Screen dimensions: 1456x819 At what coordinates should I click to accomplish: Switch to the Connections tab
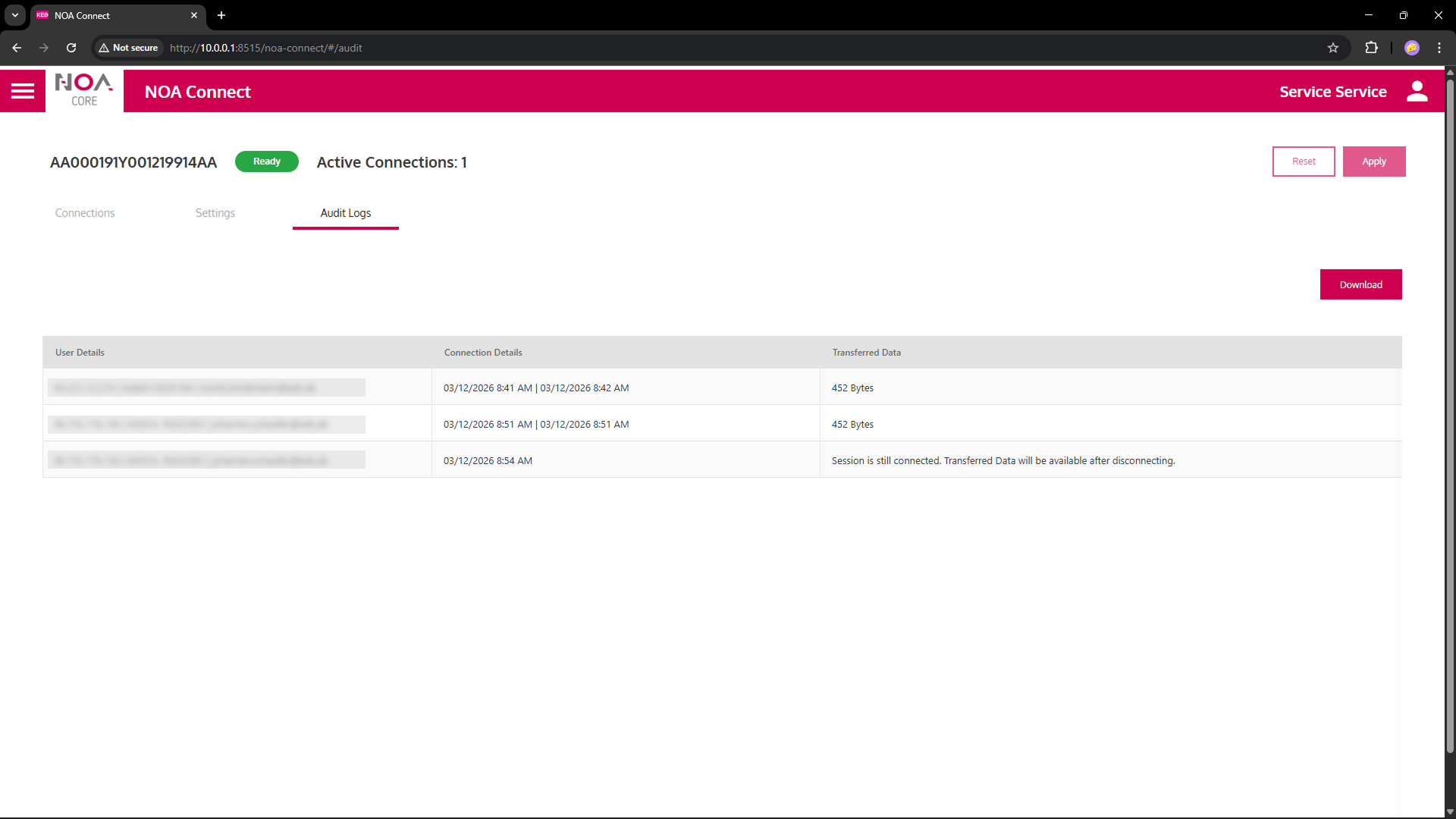click(x=85, y=213)
